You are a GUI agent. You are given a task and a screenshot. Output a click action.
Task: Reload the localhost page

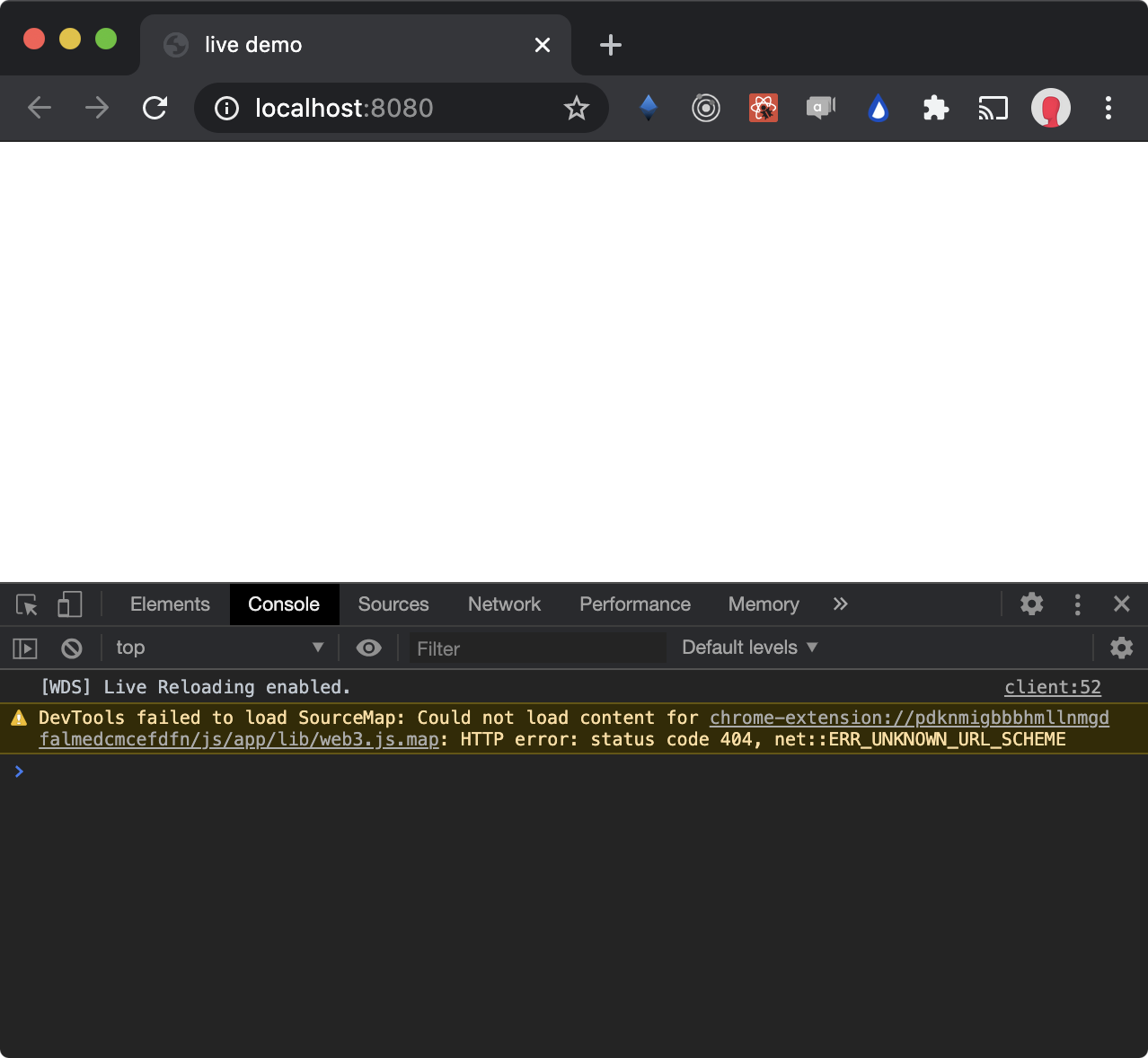pyautogui.click(x=155, y=108)
